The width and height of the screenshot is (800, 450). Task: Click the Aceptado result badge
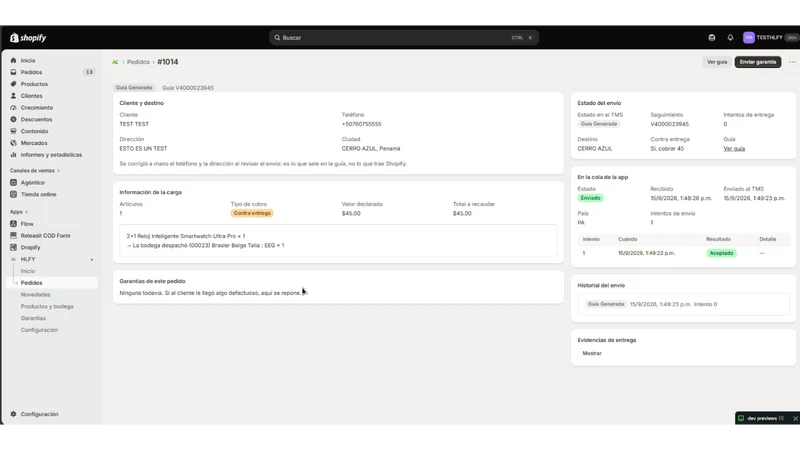click(721, 253)
